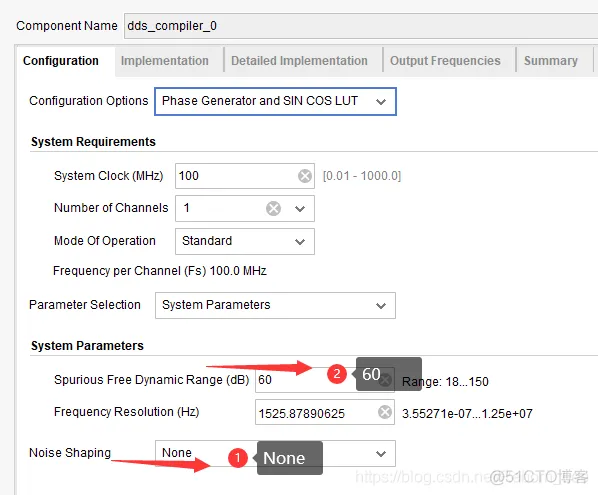The height and width of the screenshot is (495, 598).
Task: Click the red annotation marker 1
Action: 238,457
